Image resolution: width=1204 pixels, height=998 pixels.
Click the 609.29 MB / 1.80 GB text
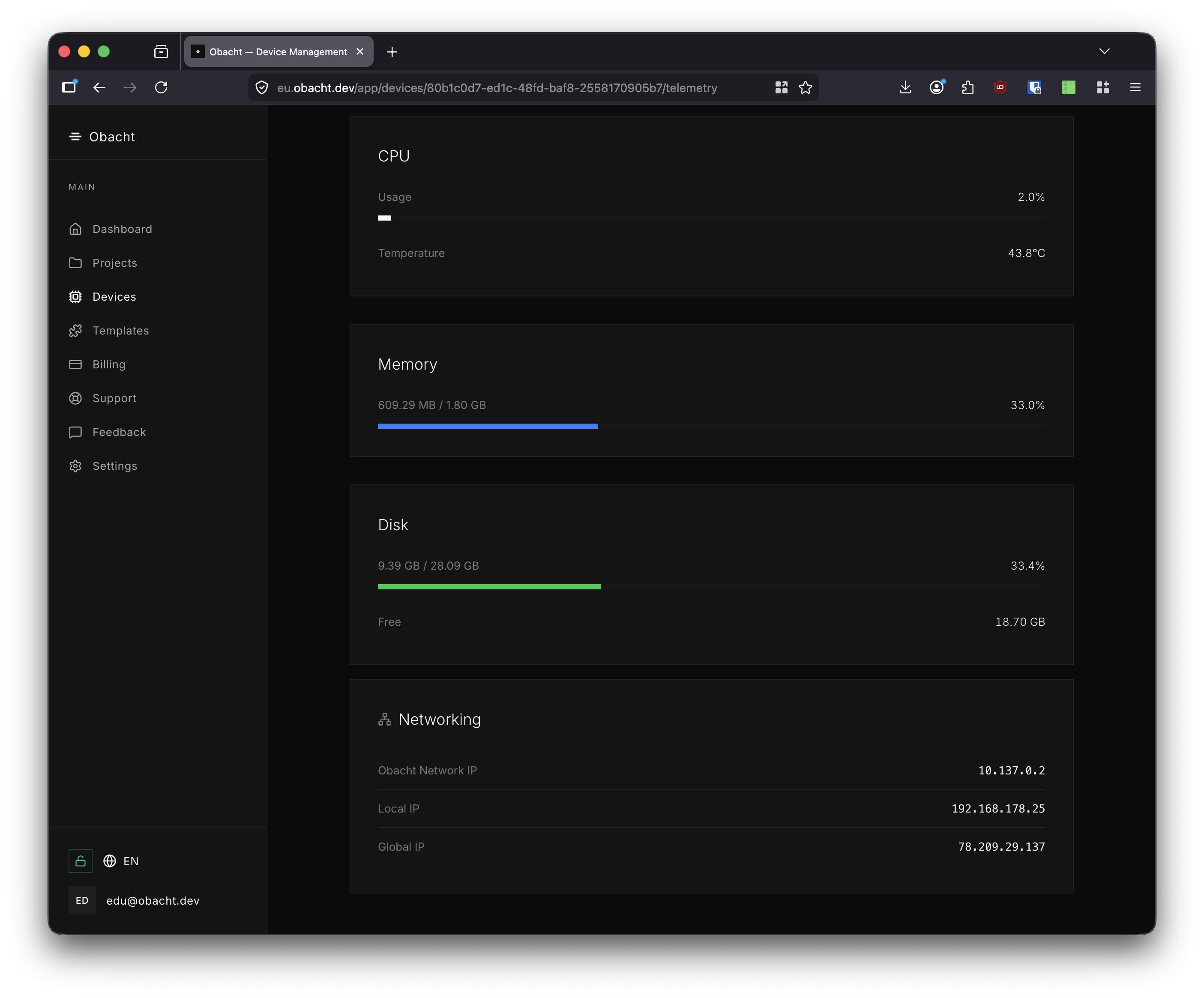[x=432, y=405]
